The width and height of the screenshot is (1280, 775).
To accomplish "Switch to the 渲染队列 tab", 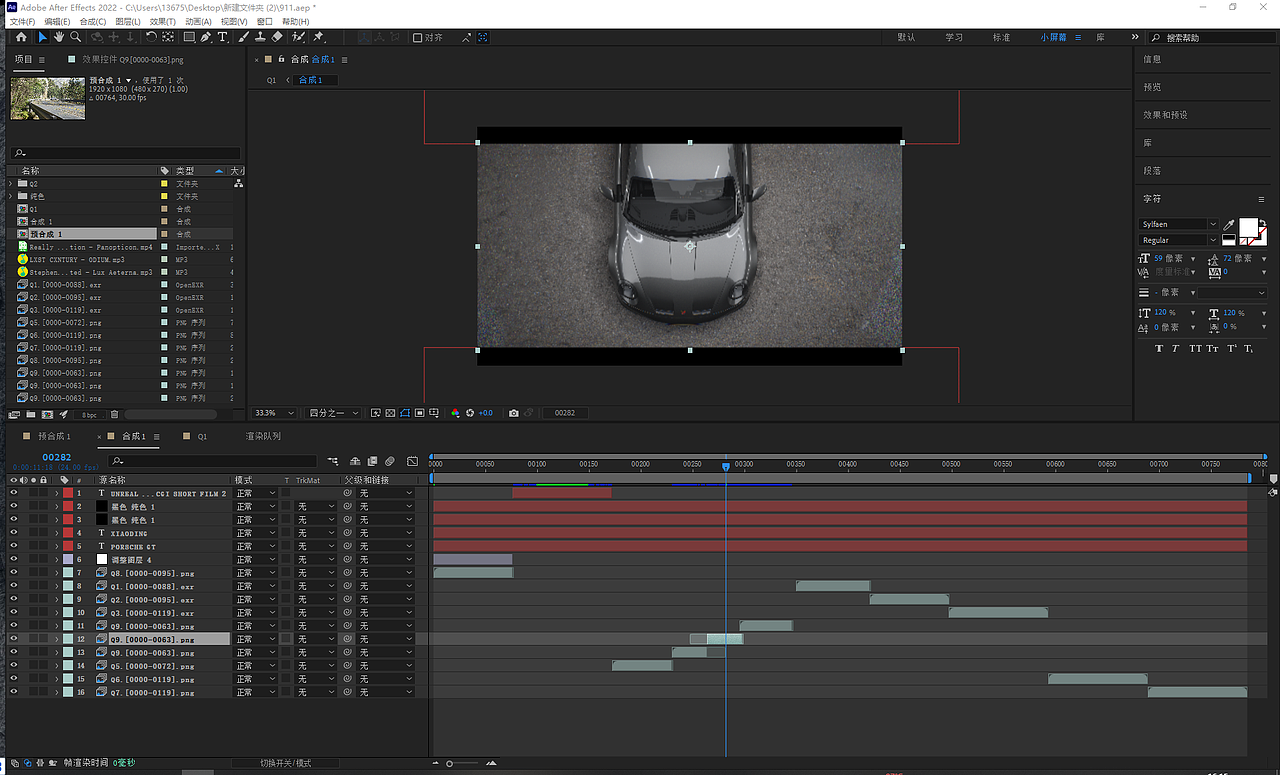I will [x=263, y=437].
